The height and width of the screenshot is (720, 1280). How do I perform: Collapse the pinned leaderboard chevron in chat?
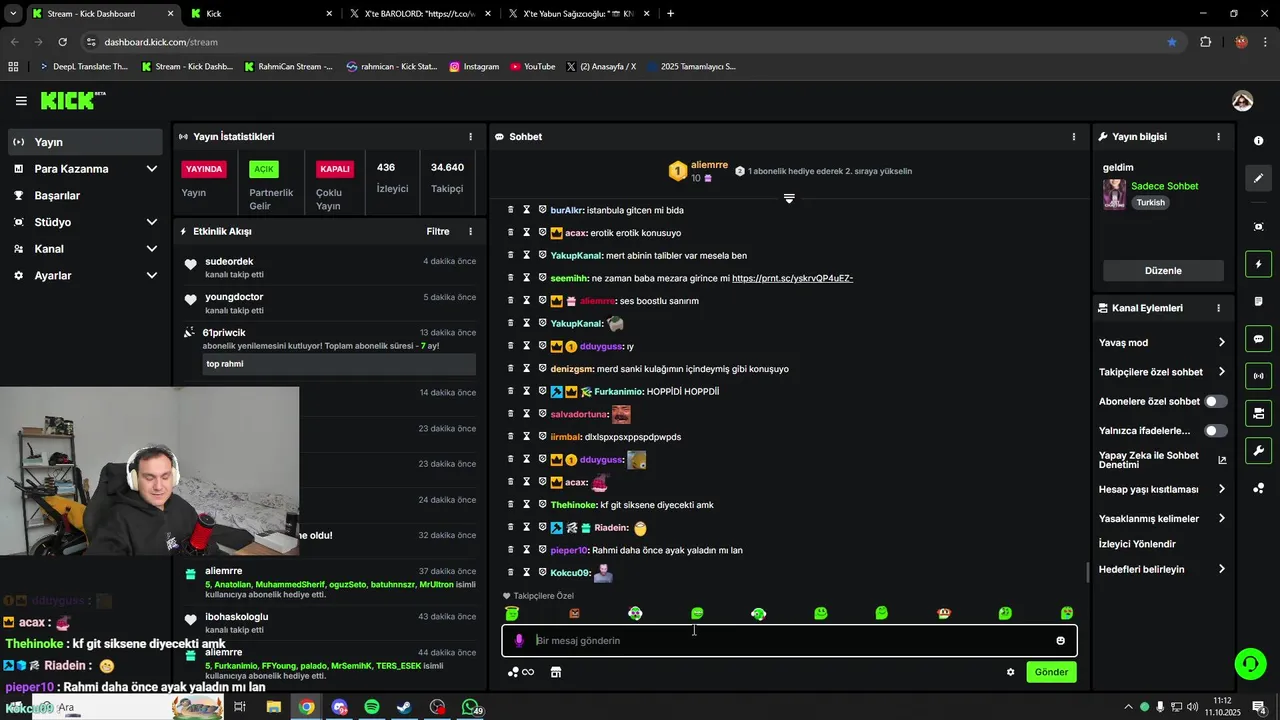[789, 199]
